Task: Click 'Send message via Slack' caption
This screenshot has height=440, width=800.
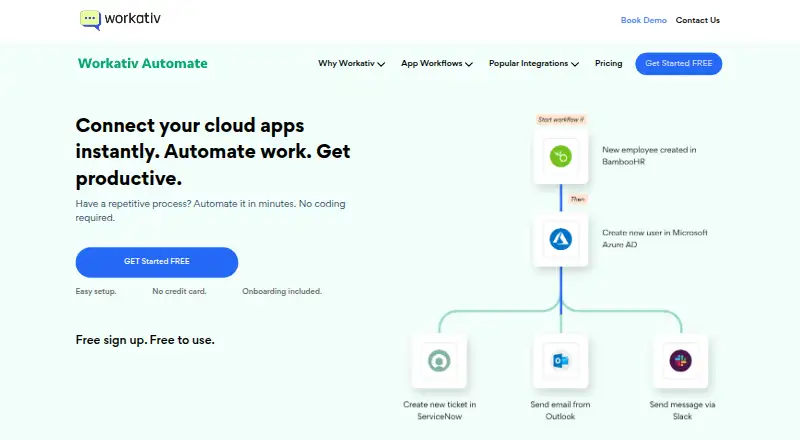Action: click(682, 410)
